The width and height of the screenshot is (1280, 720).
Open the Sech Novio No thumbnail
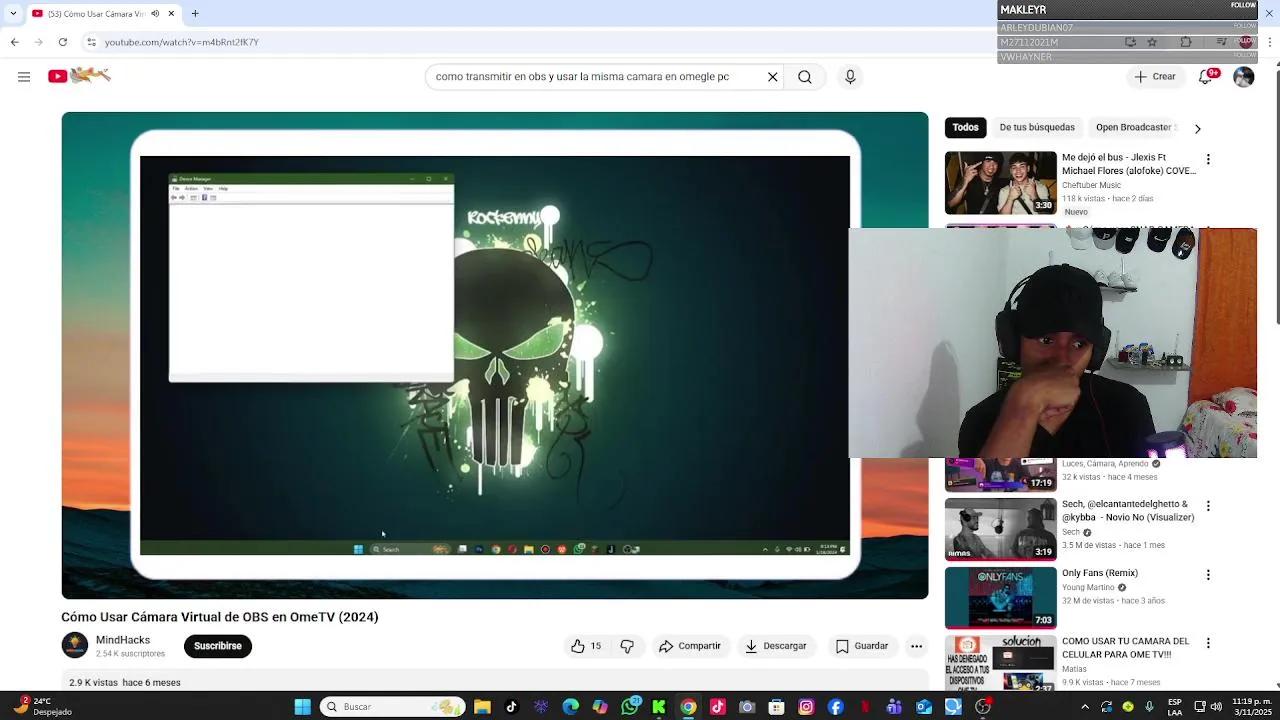tap(1000, 530)
